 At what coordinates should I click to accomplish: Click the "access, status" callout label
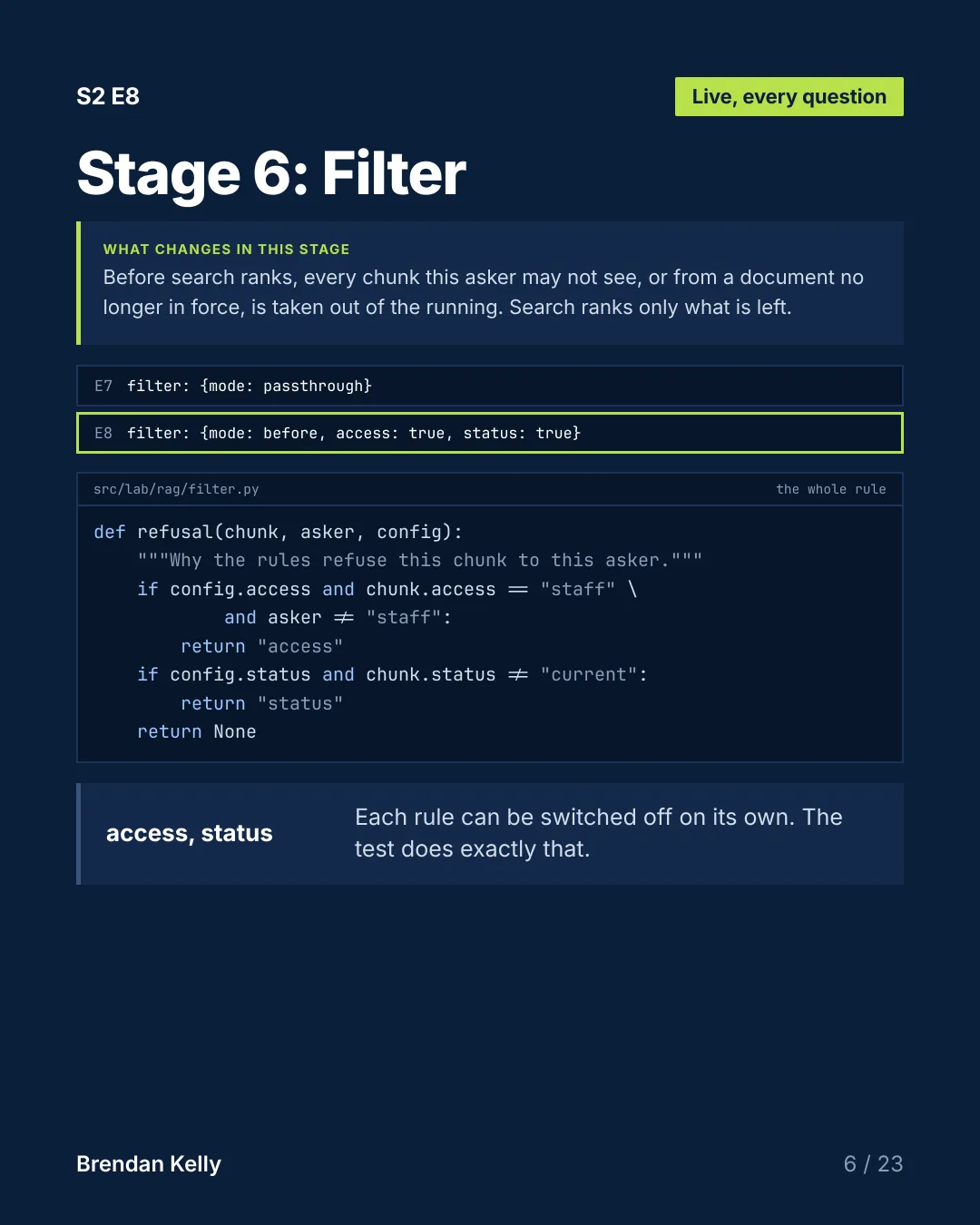point(189,833)
